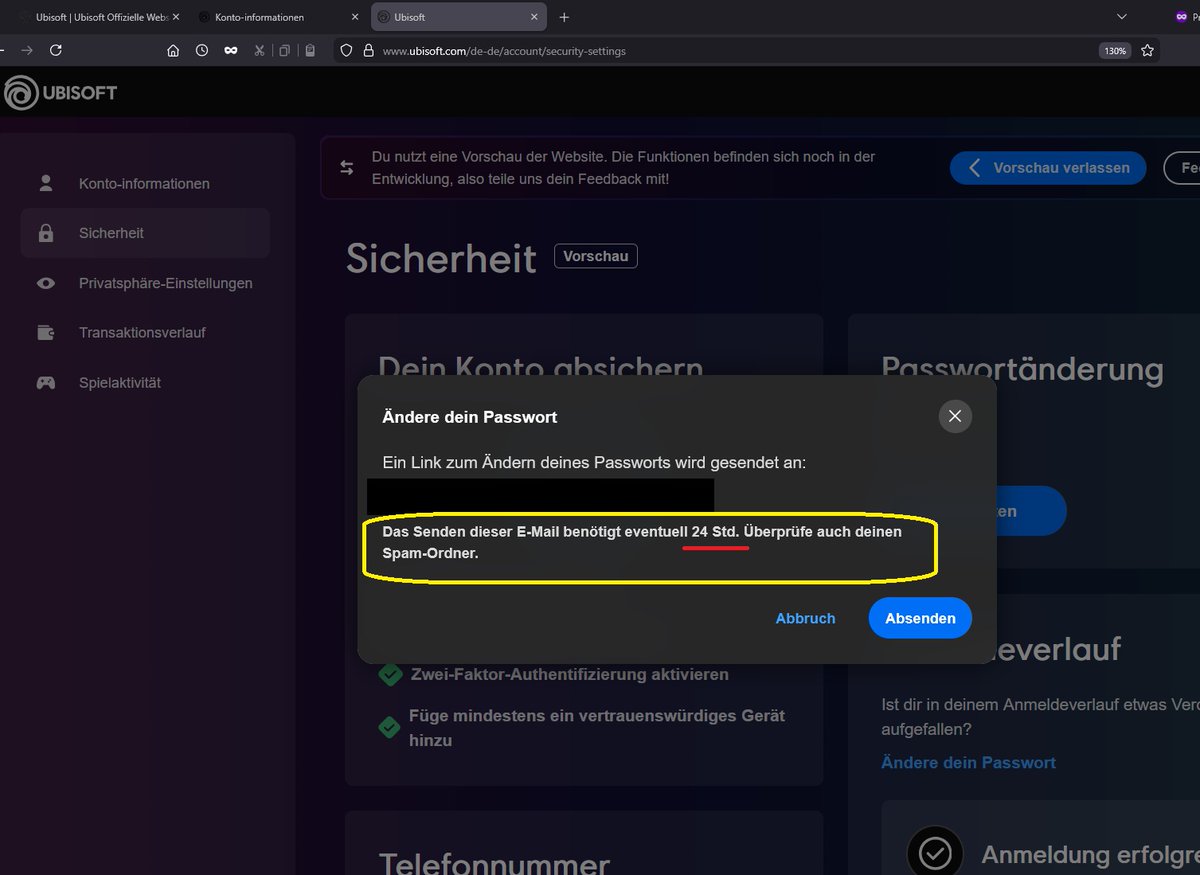Click the checkmark circle beside Anmeldung erfolgreich
The width and height of the screenshot is (1200, 875).
[x=935, y=853]
